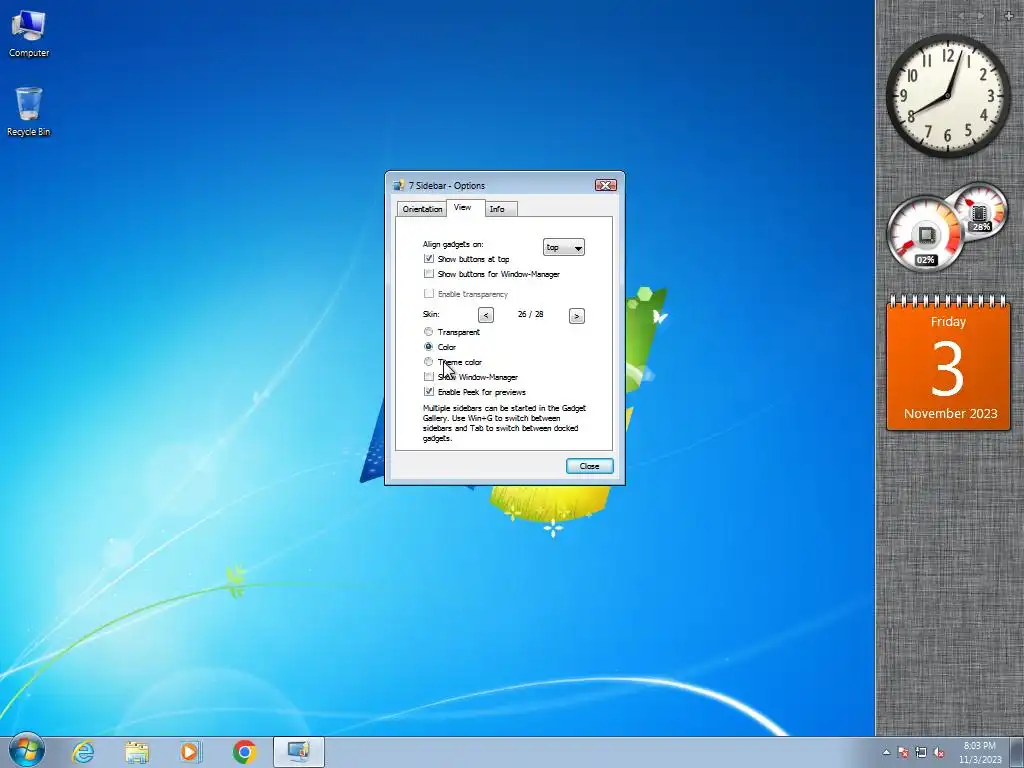Open the Align gadgets on dropdown
Viewport: 1024px width, 768px height.
coord(564,248)
